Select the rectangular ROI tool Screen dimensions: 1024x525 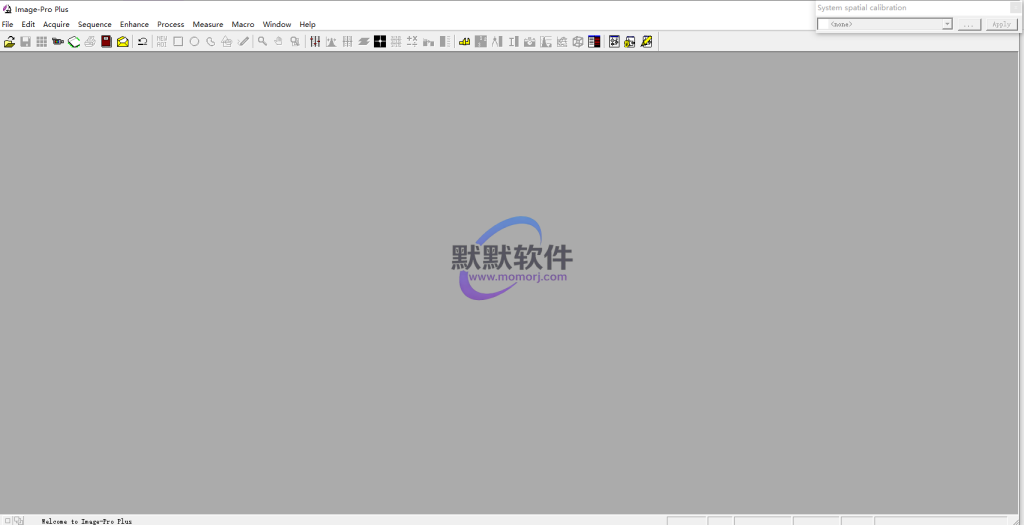tap(178, 42)
